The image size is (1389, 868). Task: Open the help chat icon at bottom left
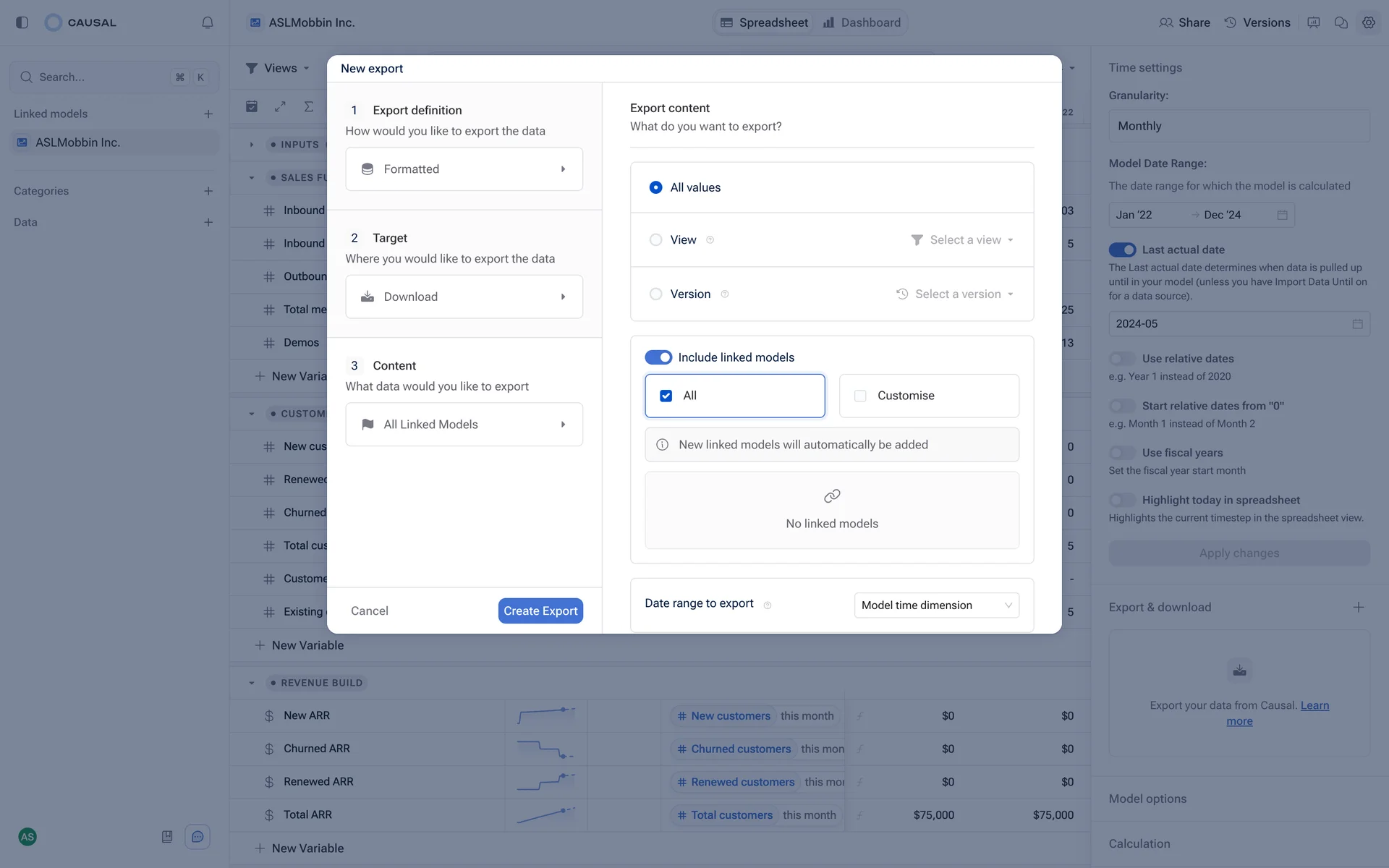197,837
